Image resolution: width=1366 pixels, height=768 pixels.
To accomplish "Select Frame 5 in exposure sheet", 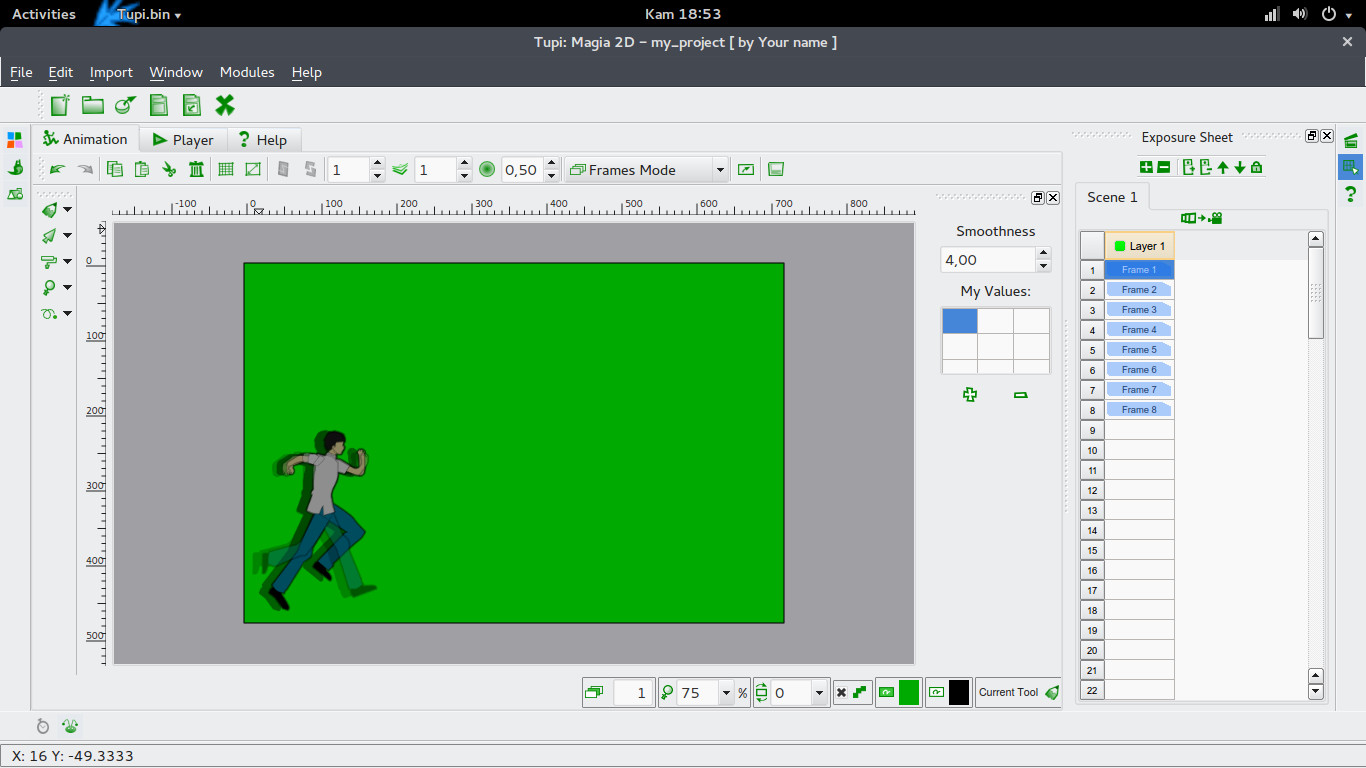I will [1139, 350].
